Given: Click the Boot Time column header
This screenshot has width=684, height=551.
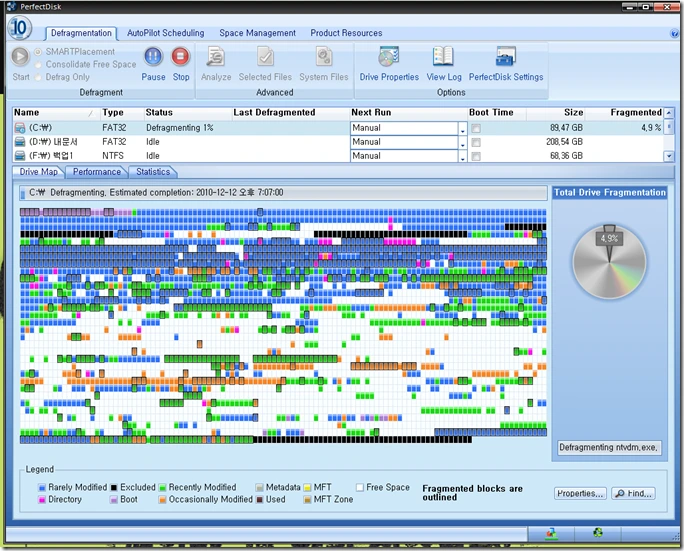Looking at the screenshot, I should tap(496, 113).
